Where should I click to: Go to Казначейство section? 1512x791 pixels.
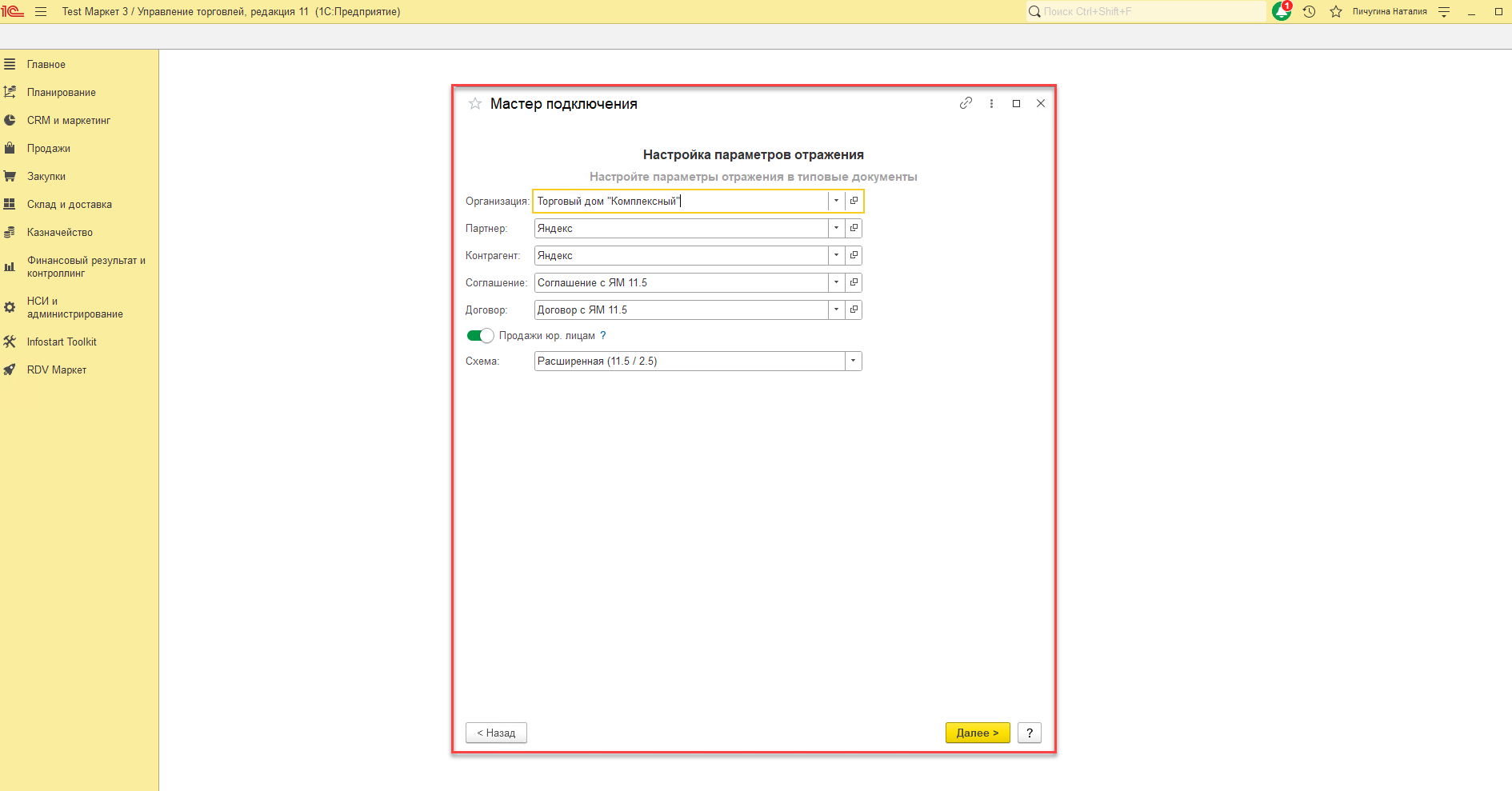pyautogui.click(x=60, y=233)
